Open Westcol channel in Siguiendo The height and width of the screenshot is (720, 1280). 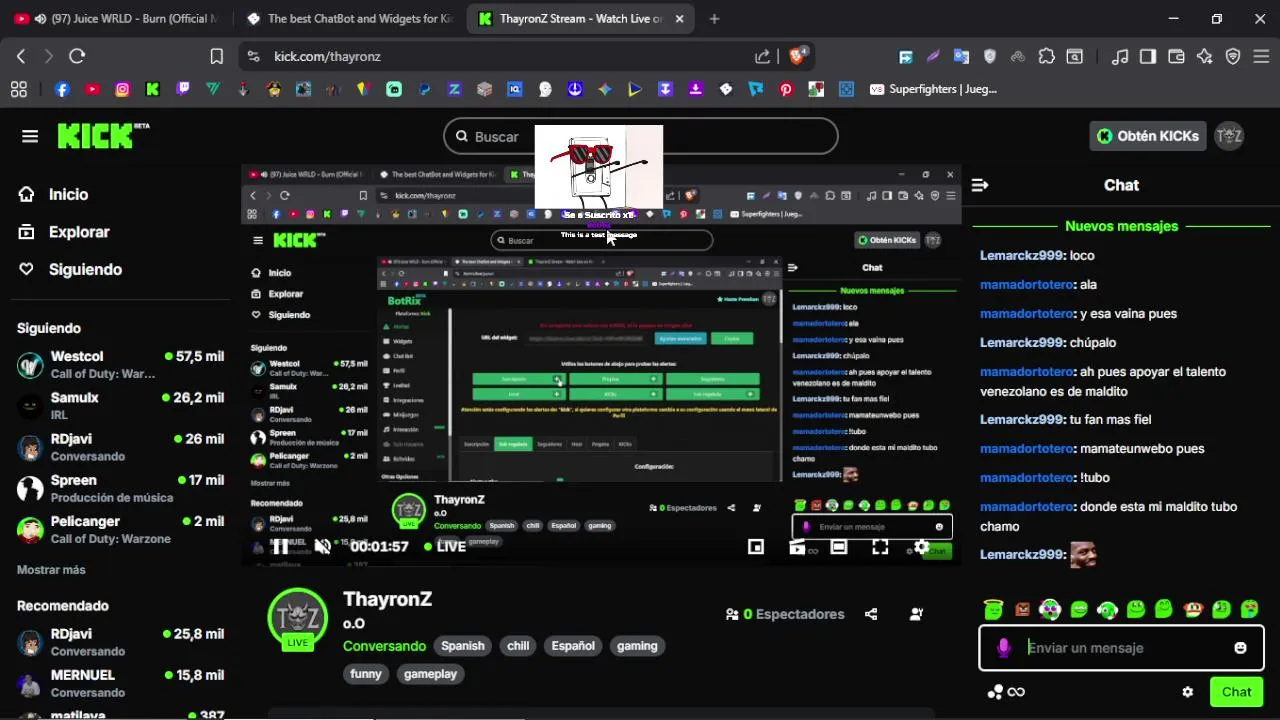120,365
